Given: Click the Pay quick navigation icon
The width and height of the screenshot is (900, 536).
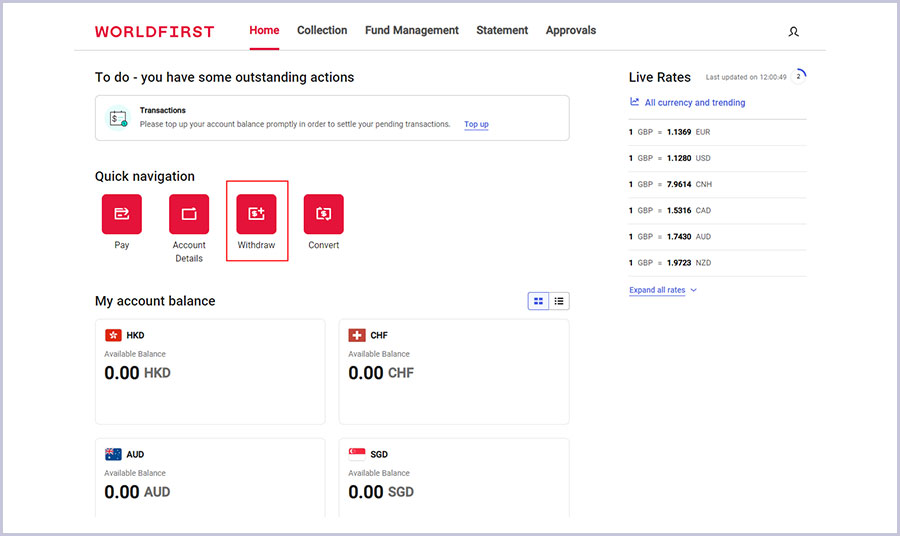Looking at the screenshot, I should click(122, 214).
